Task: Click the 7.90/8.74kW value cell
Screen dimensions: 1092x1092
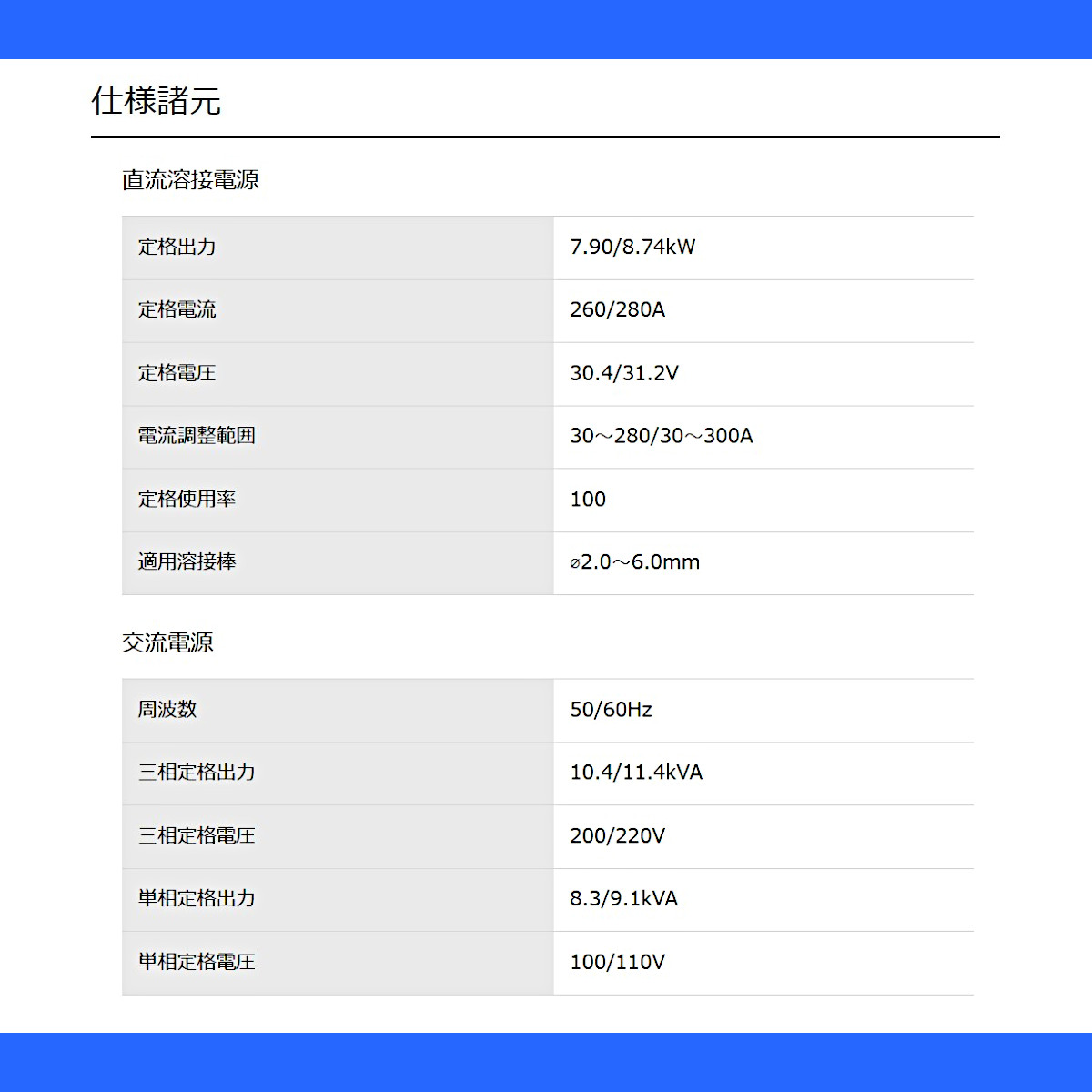Action: pyautogui.click(x=763, y=248)
